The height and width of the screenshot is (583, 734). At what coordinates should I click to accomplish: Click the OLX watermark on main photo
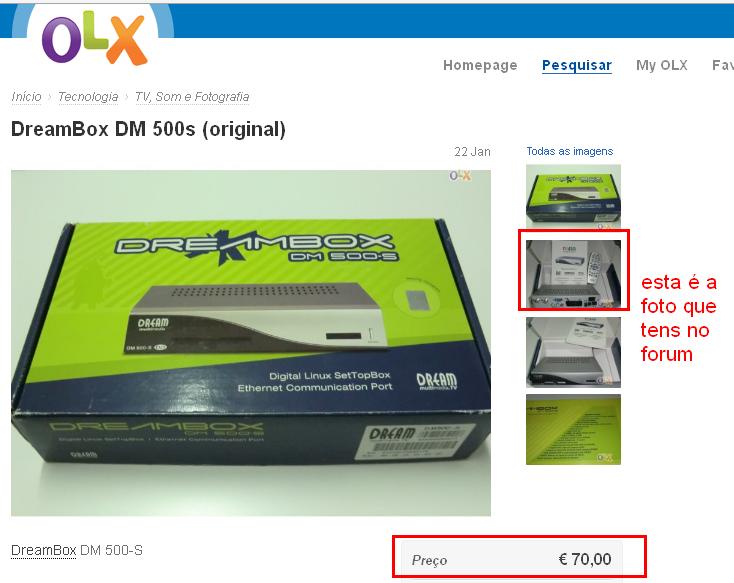[x=460, y=176]
